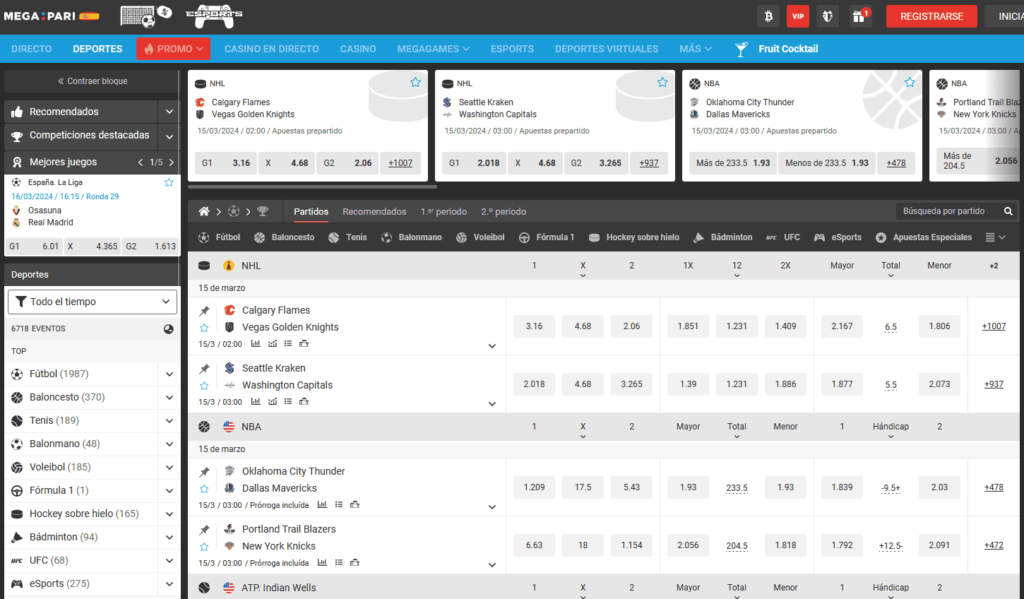
Task: Select odds 3.16 for Calgary Flames win
Action: [533, 327]
